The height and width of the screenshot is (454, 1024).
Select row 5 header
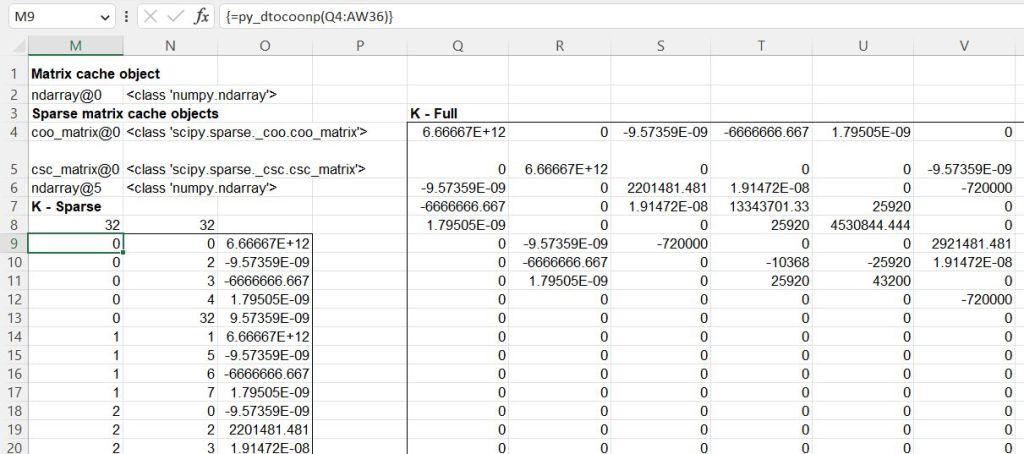pyautogui.click(x=14, y=169)
